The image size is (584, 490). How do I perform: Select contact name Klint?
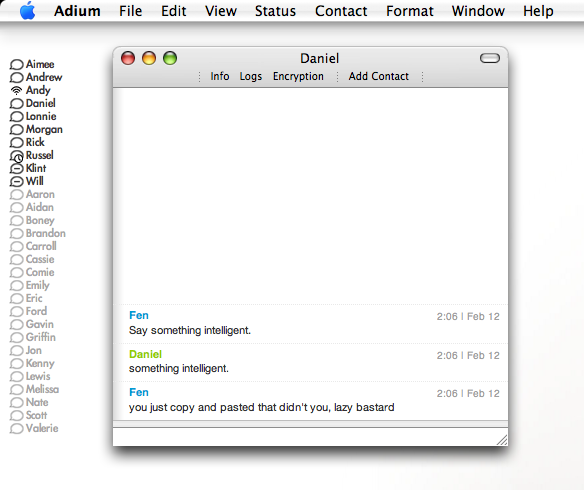point(36,168)
